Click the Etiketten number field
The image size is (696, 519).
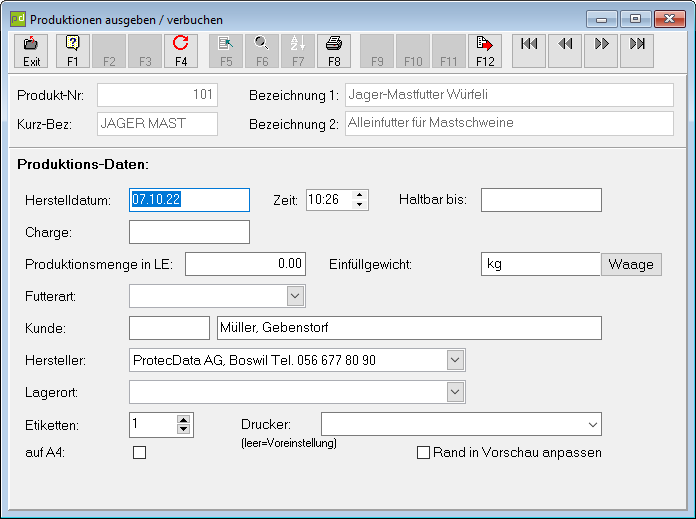point(153,424)
